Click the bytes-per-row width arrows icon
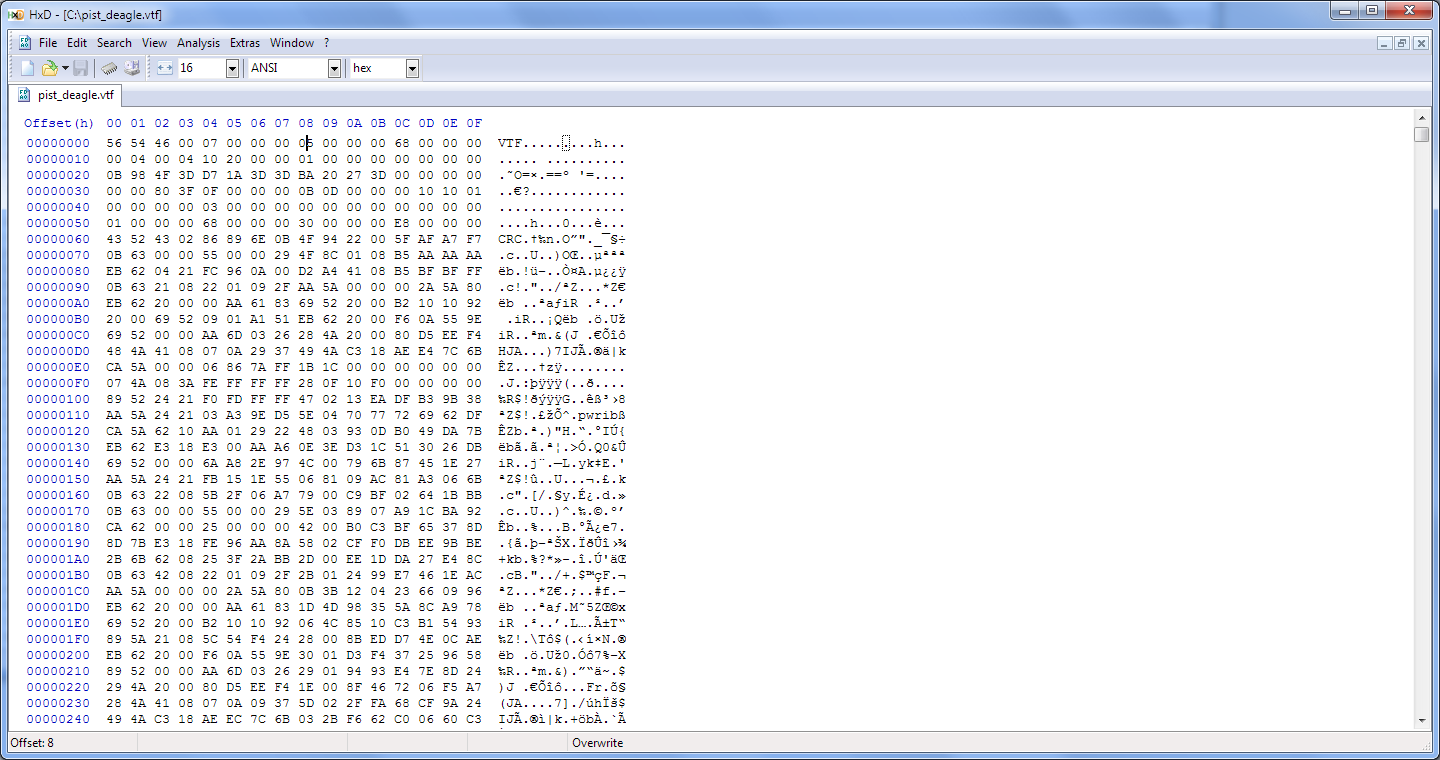Image resolution: width=1440 pixels, height=760 pixels. [165, 68]
